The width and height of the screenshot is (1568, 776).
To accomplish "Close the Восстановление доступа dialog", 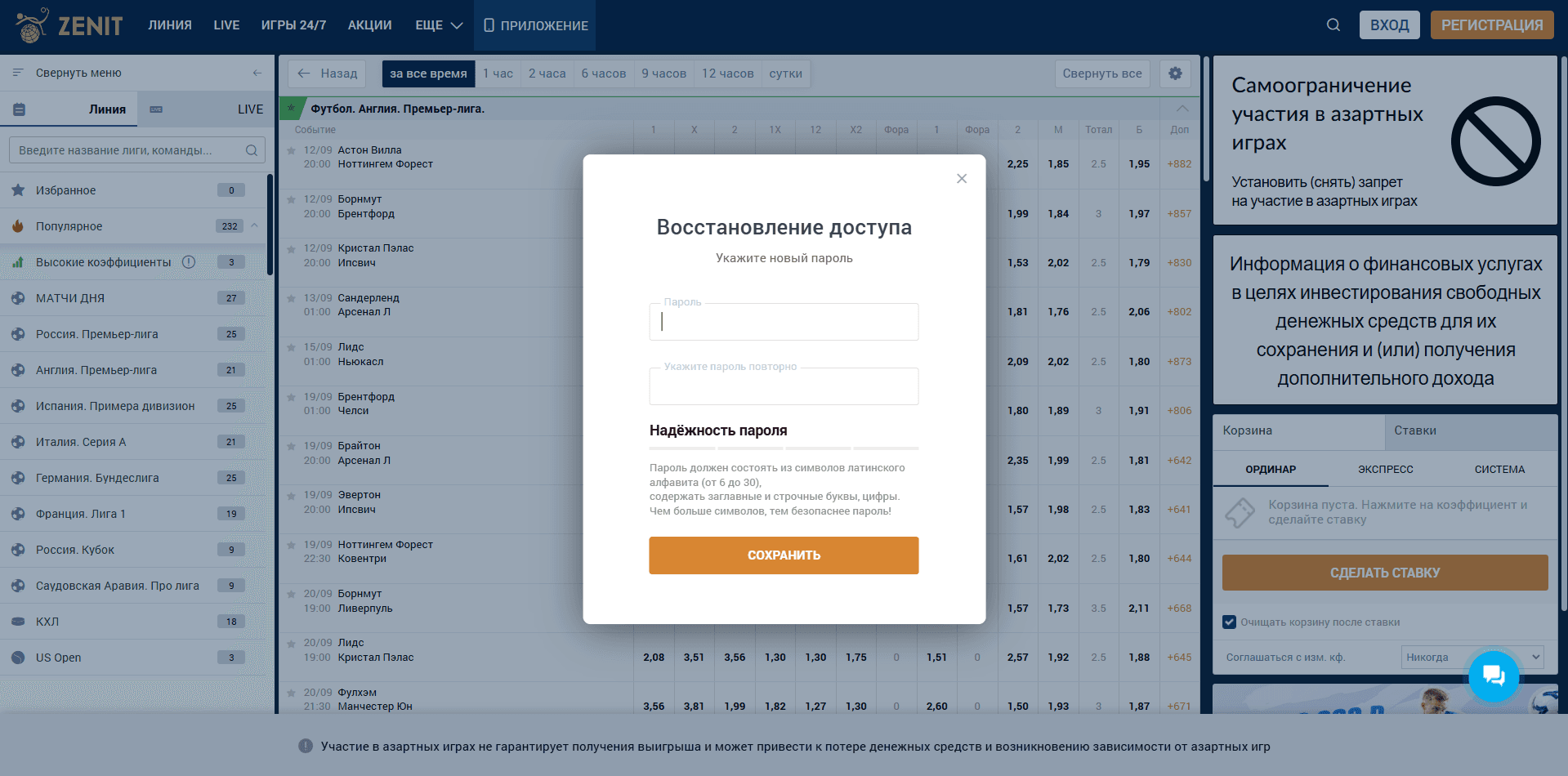I will (962, 179).
